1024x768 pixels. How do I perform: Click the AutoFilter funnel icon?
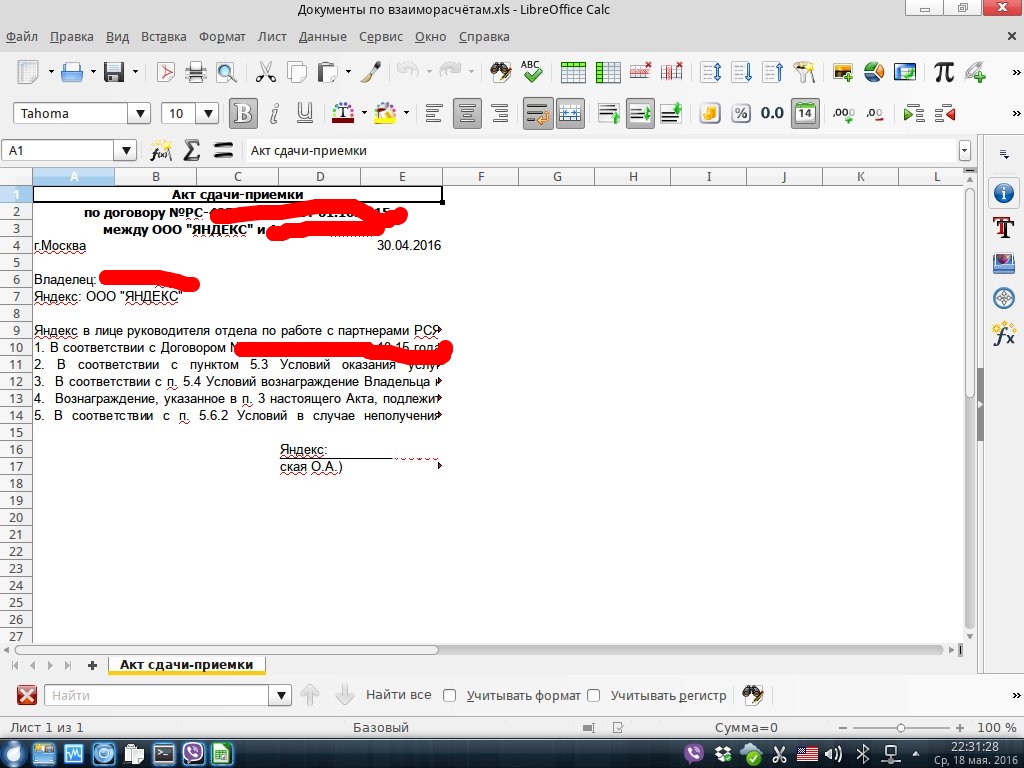tap(805, 72)
